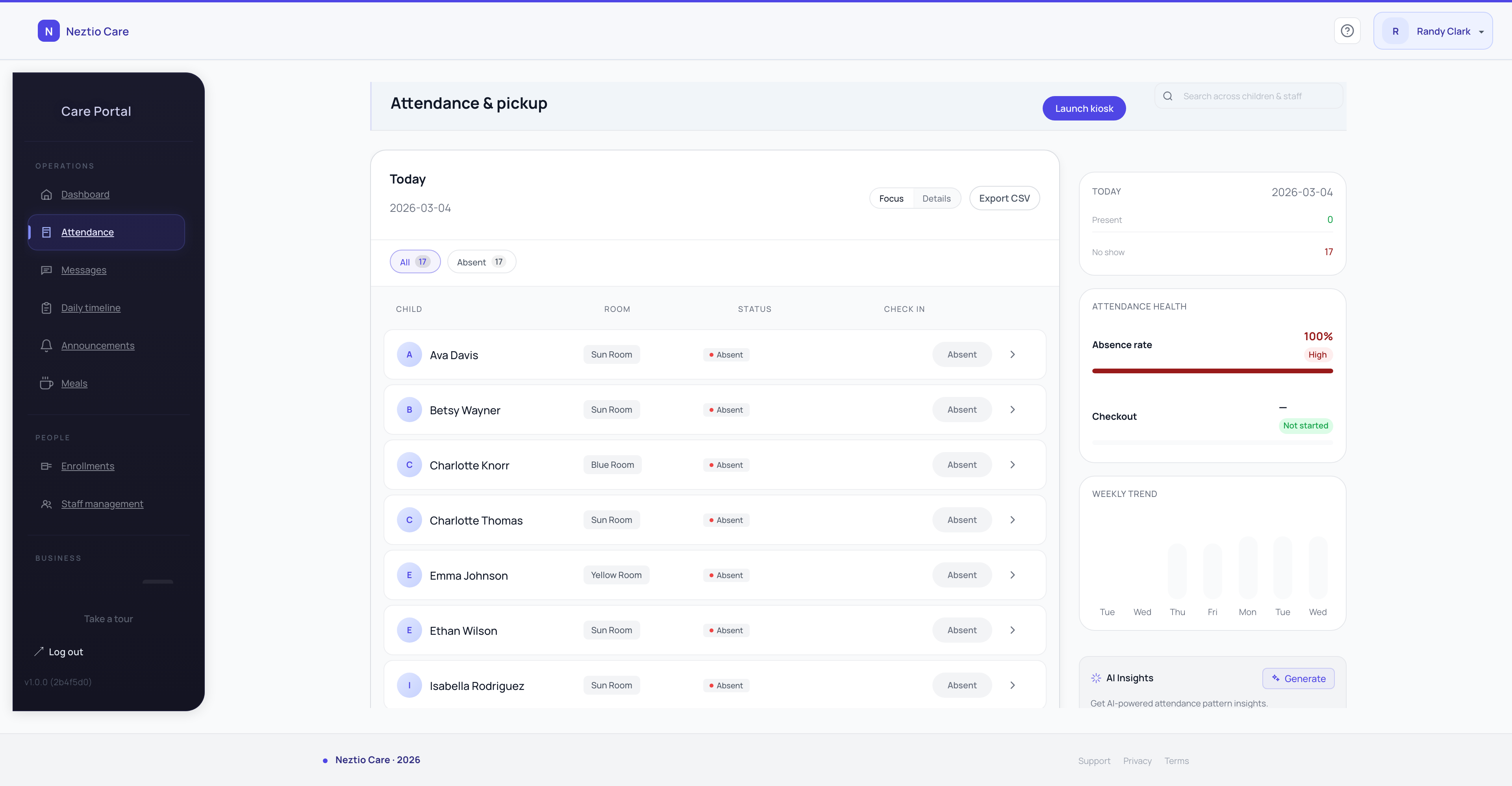This screenshot has width=1512, height=786.
Task: Select the Attendance sidebar entry
Action: point(88,232)
